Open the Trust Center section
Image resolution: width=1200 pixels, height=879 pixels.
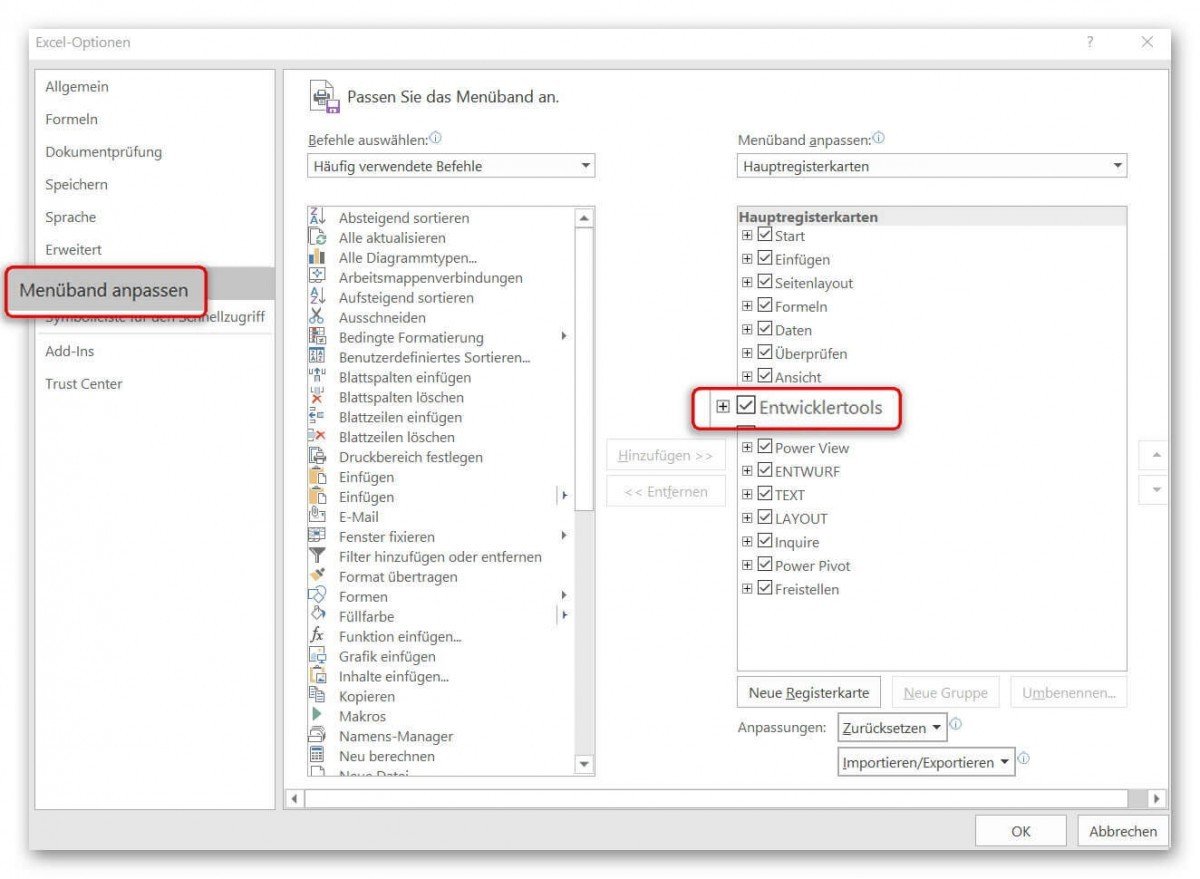click(x=84, y=383)
